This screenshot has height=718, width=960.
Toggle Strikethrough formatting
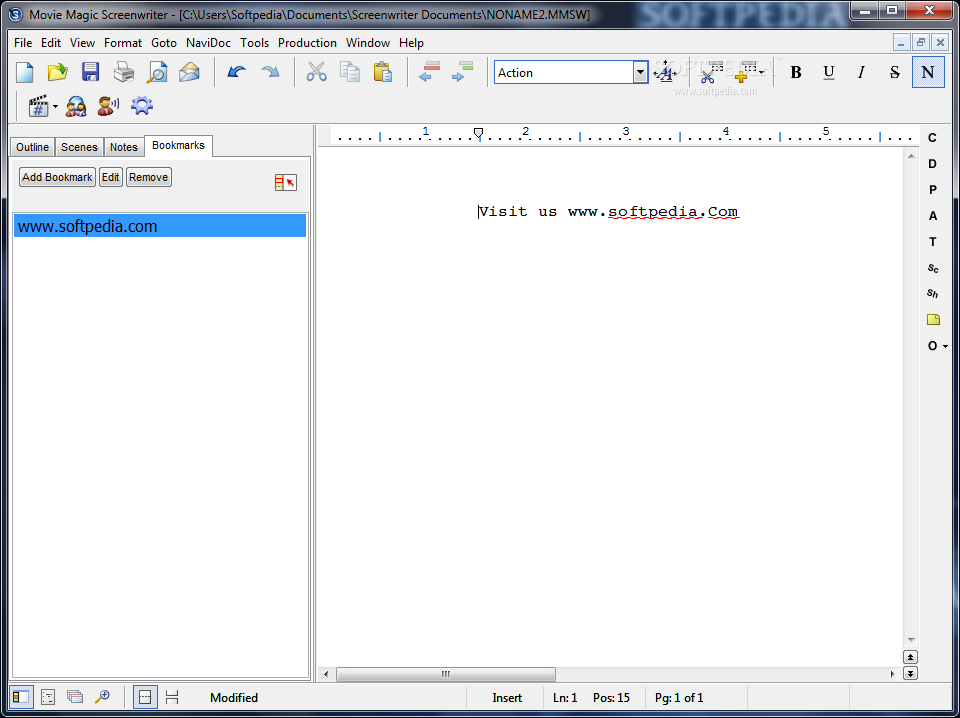895,72
